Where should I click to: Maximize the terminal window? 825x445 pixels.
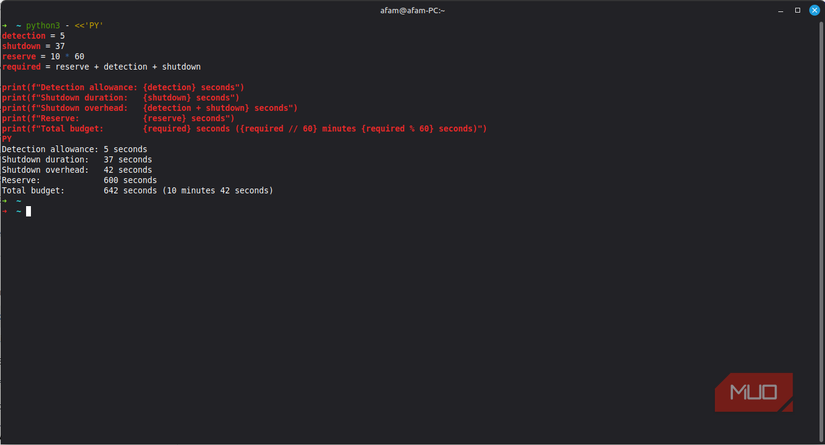point(798,11)
